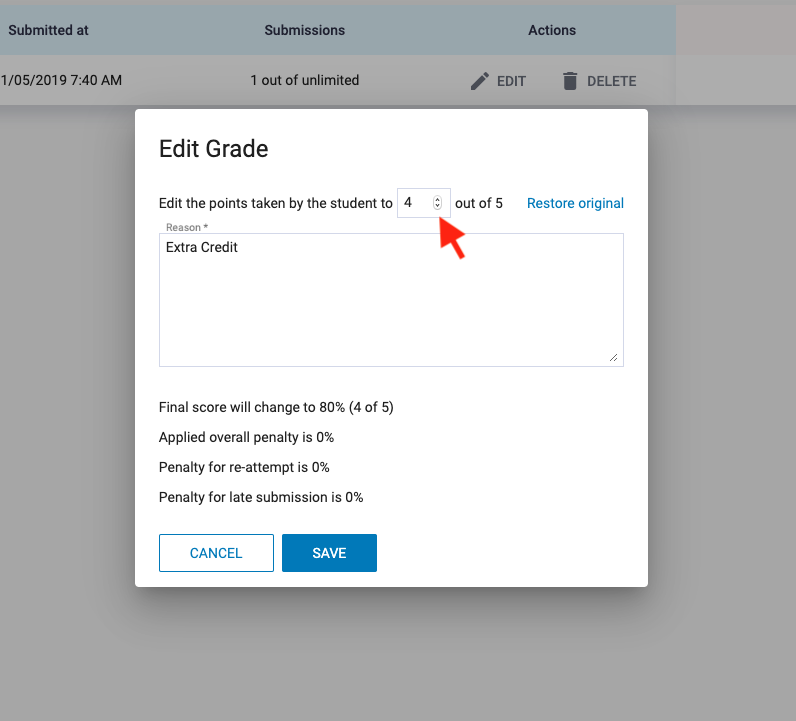This screenshot has height=721, width=796.
Task: Click the SAVE button
Action: coord(329,553)
